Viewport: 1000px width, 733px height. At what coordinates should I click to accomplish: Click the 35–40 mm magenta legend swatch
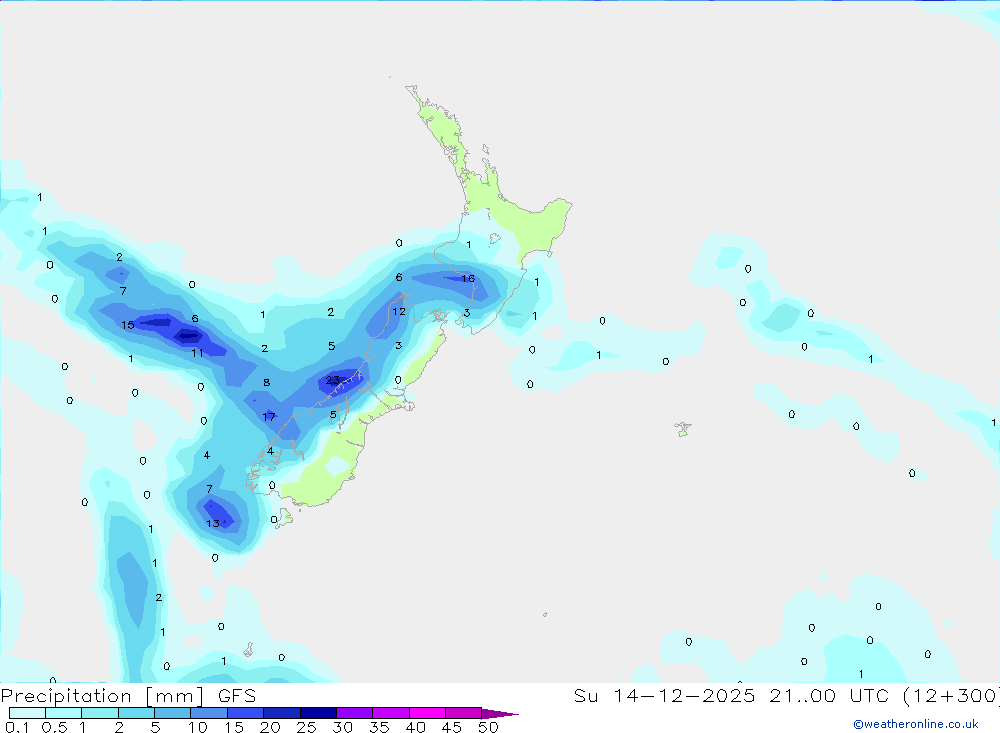[391, 713]
